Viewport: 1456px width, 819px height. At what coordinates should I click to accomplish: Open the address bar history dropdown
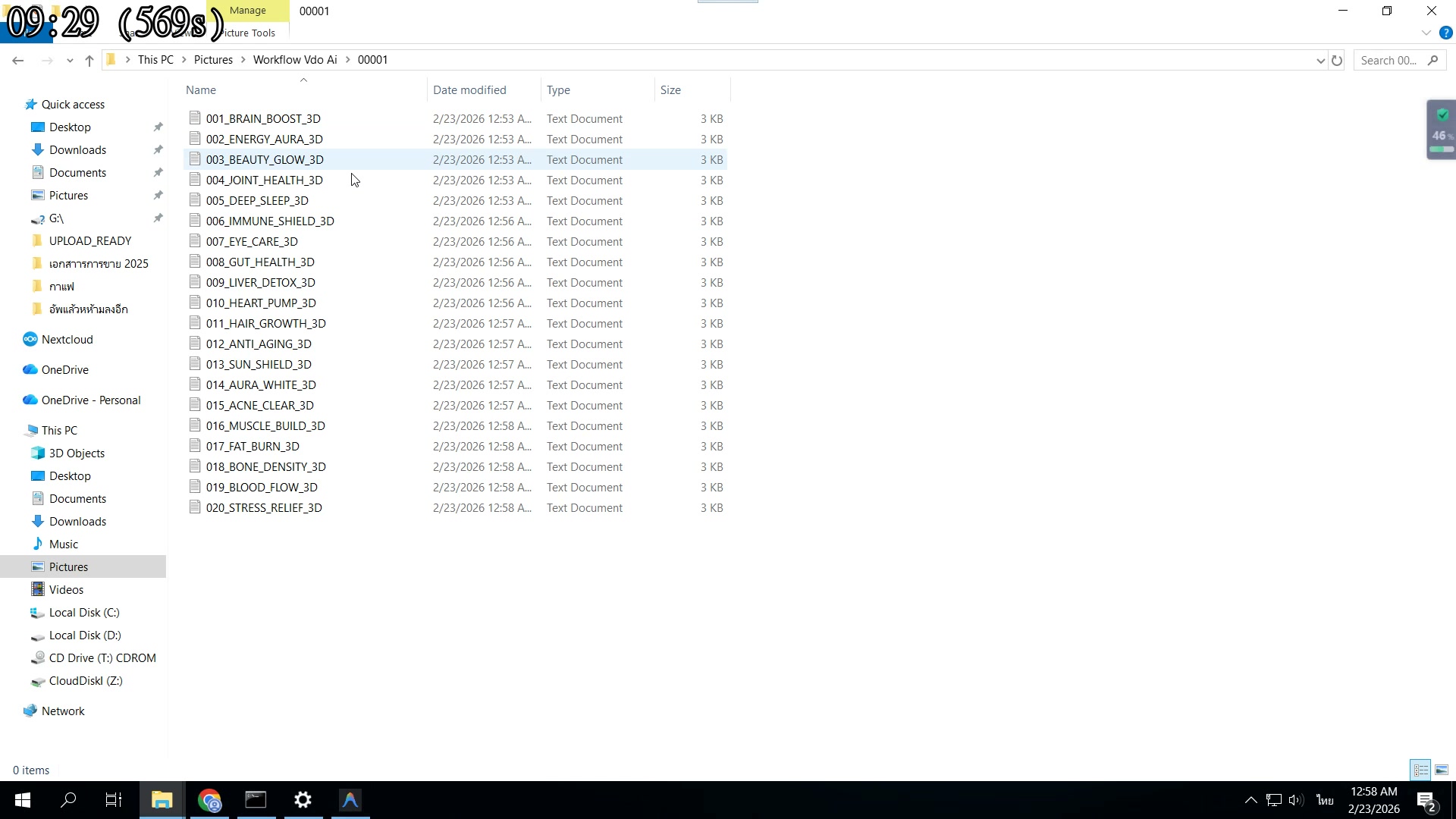point(1320,61)
